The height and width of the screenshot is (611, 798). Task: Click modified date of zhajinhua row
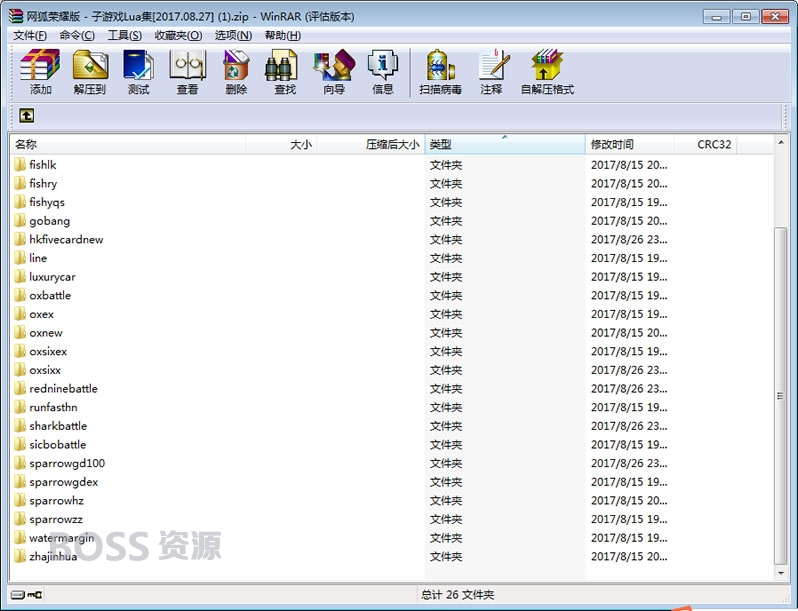(x=629, y=557)
